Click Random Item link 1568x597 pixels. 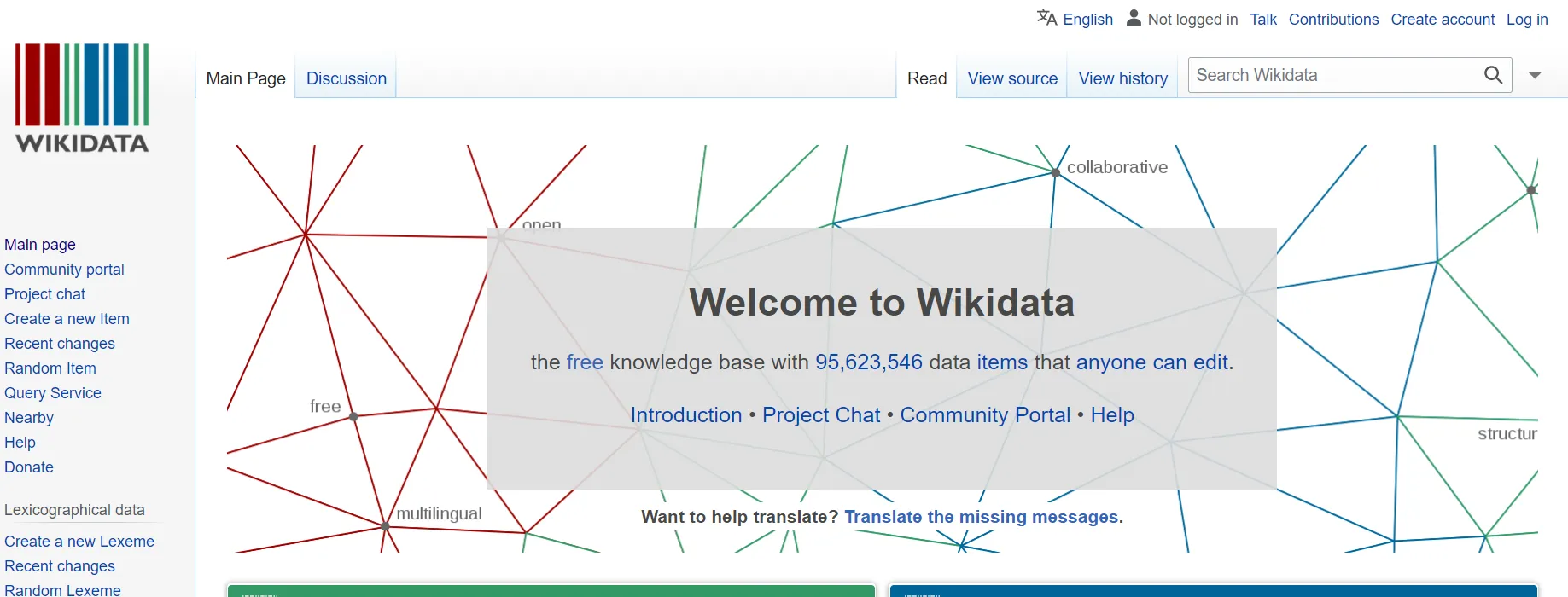coord(50,368)
